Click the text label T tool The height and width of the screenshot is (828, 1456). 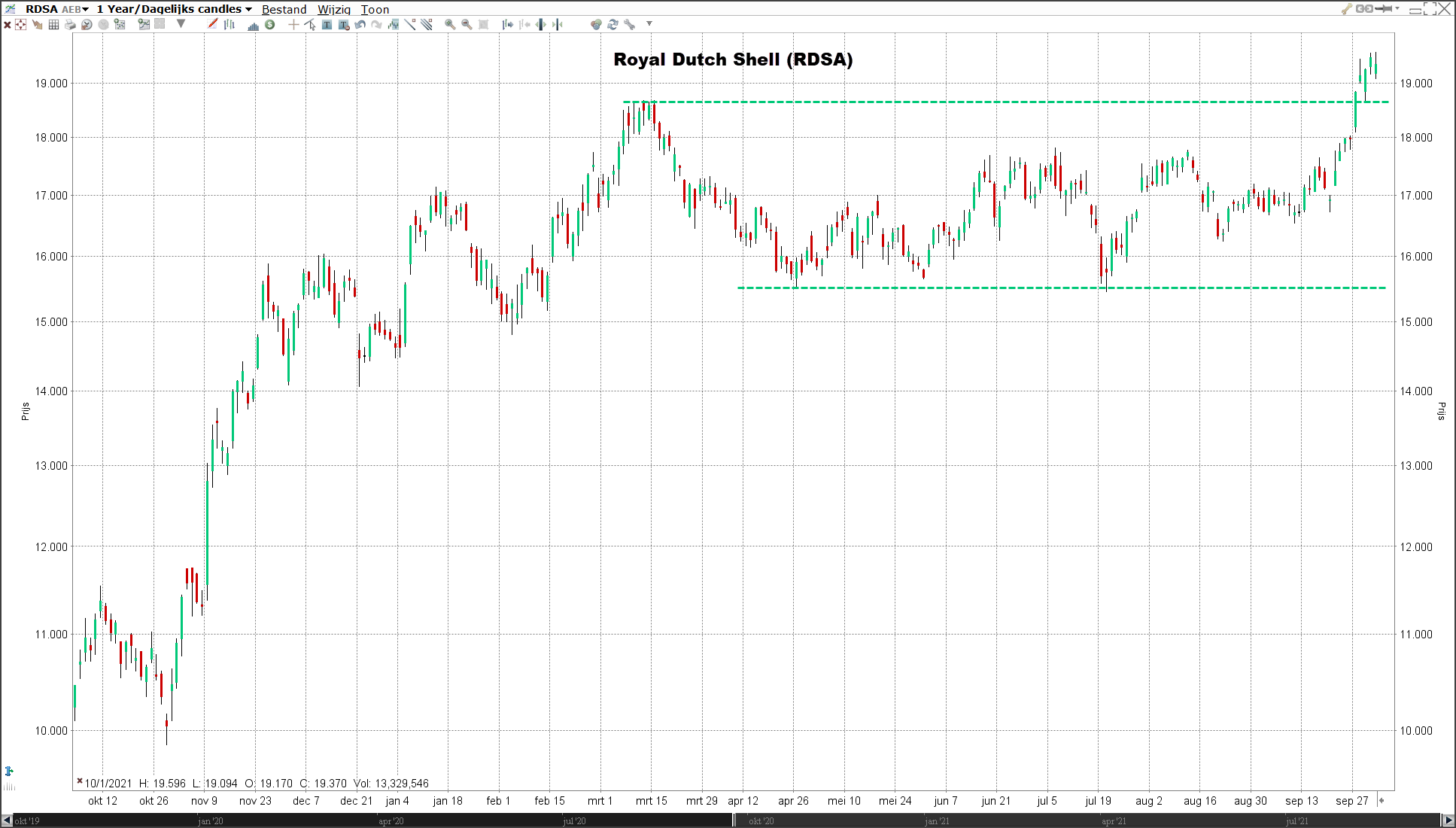(x=327, y=25)
